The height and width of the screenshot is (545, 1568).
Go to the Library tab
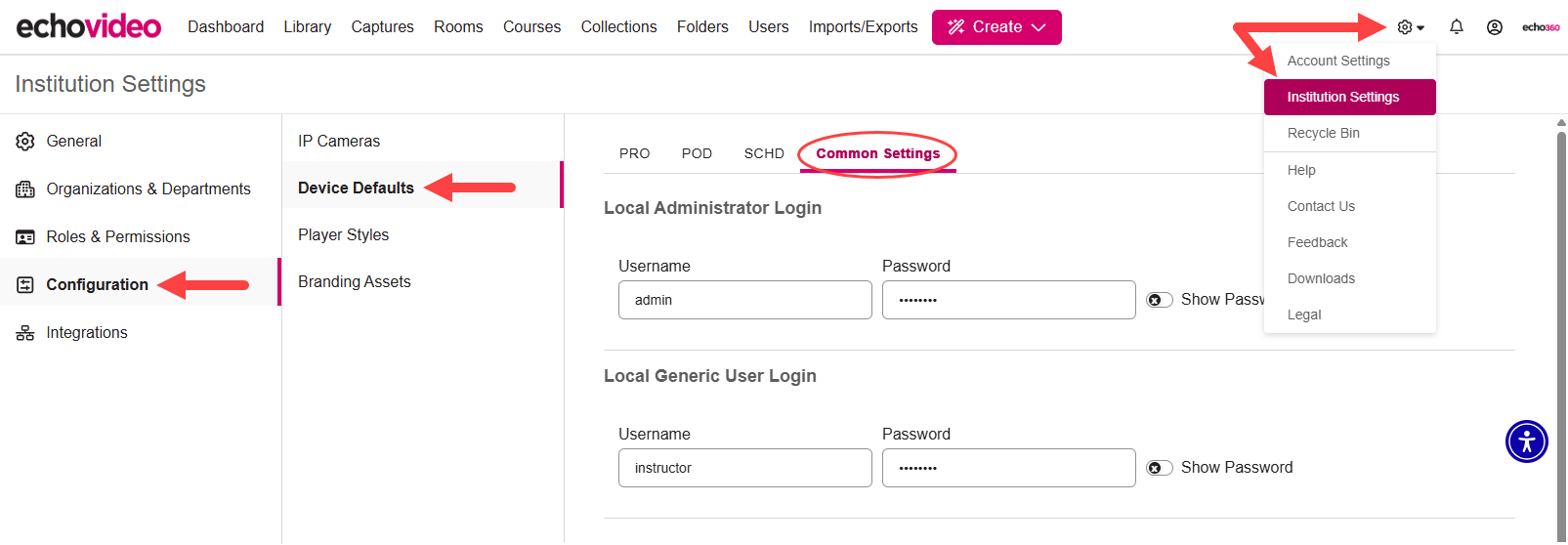point(308,27)
